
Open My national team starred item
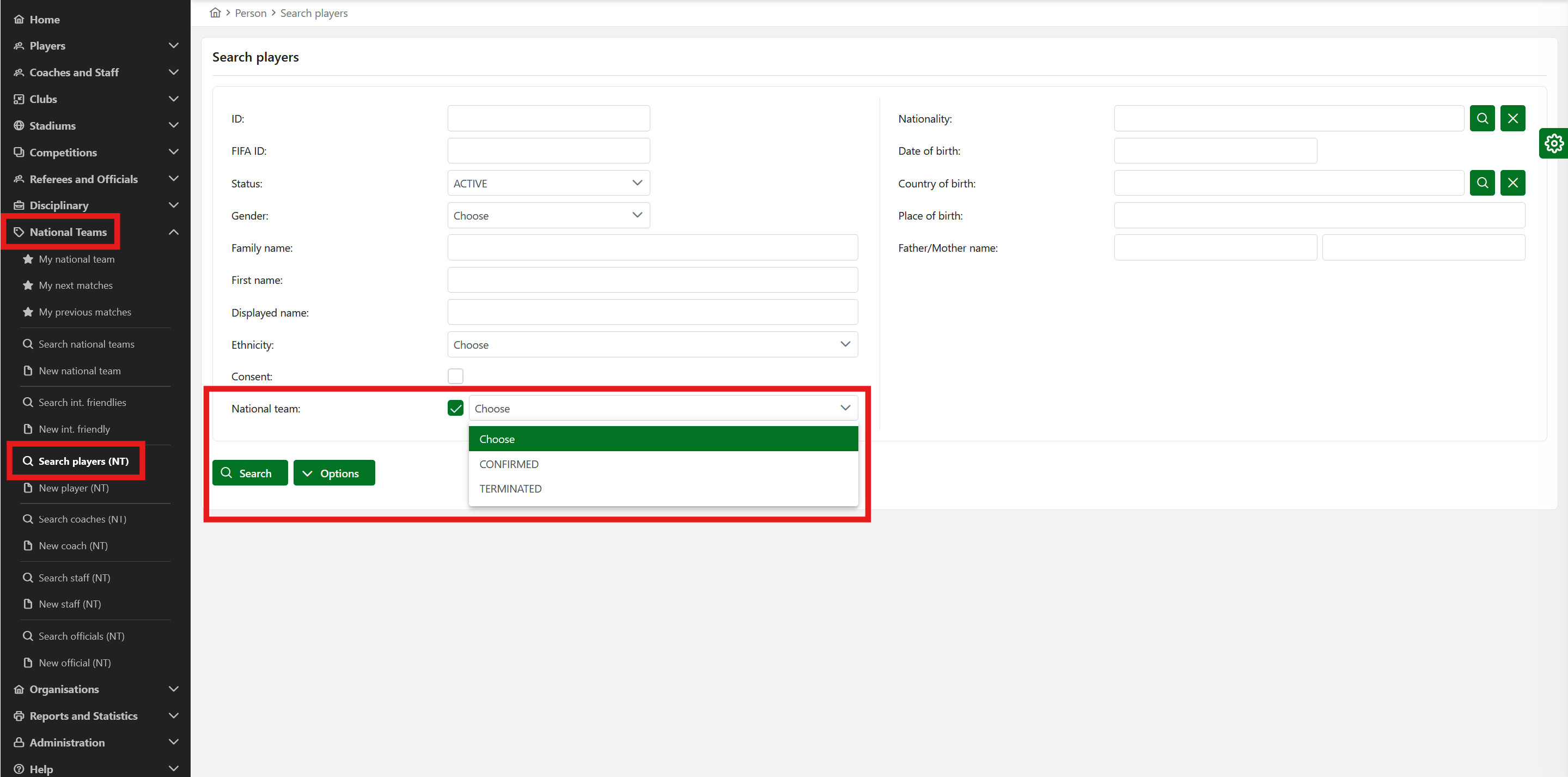[77, 259]
